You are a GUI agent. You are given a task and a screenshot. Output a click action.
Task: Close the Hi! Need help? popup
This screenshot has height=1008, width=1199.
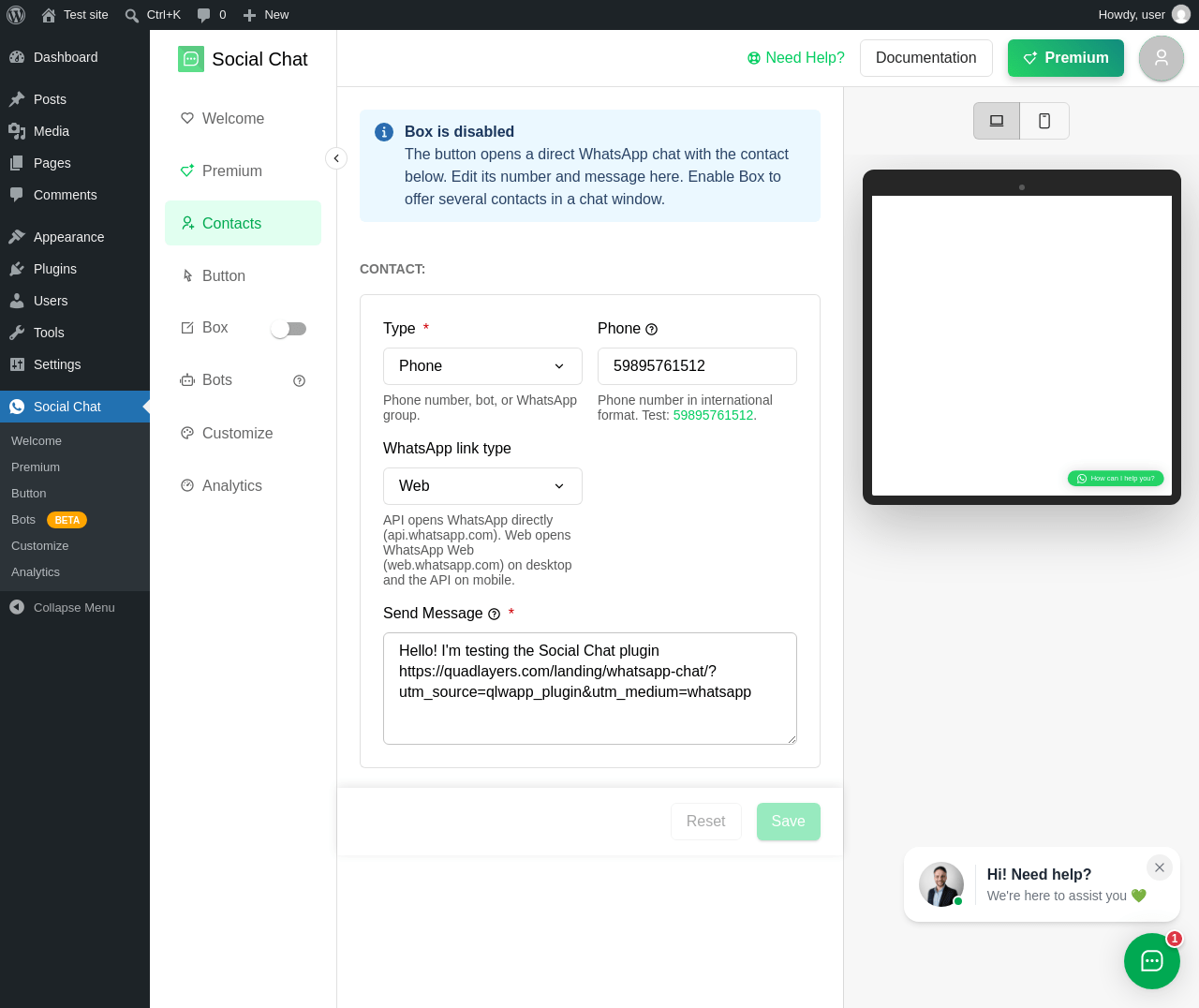click(x=1160, y=867)
